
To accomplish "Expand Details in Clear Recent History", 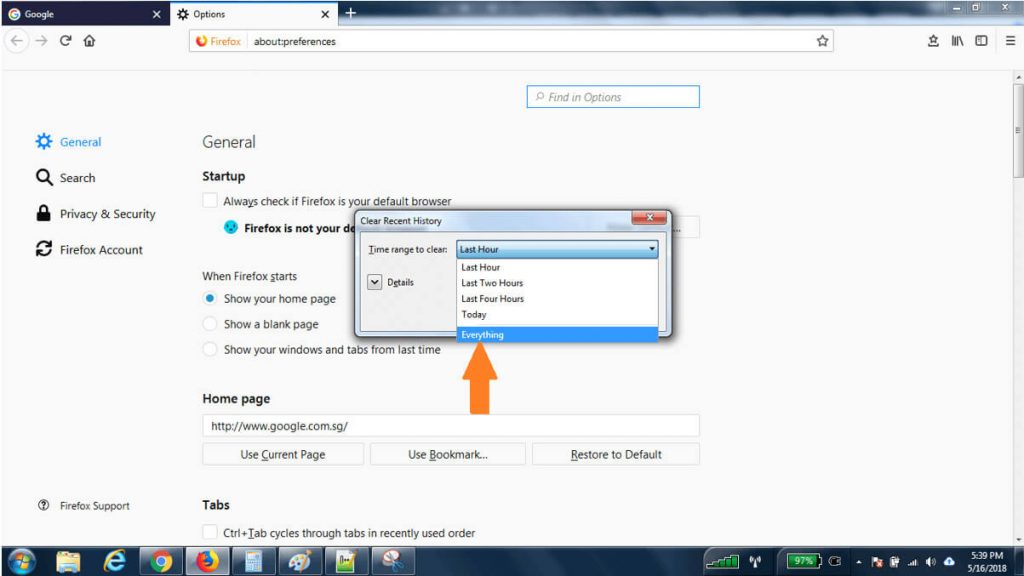I will (374, 282).
